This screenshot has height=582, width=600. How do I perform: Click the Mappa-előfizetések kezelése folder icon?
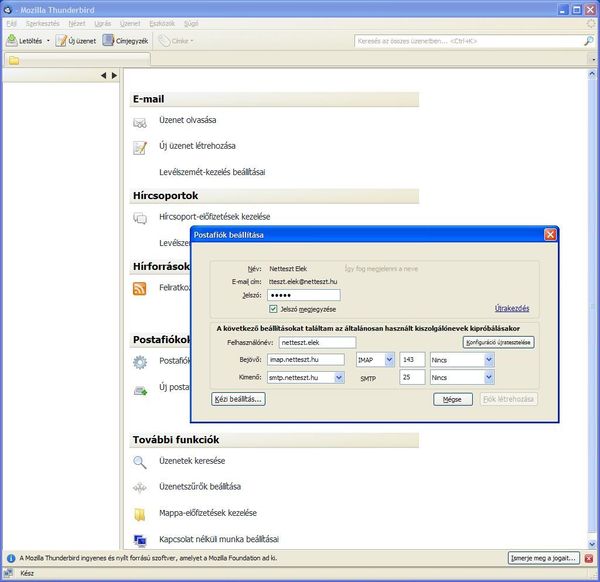tap(140, 514)
